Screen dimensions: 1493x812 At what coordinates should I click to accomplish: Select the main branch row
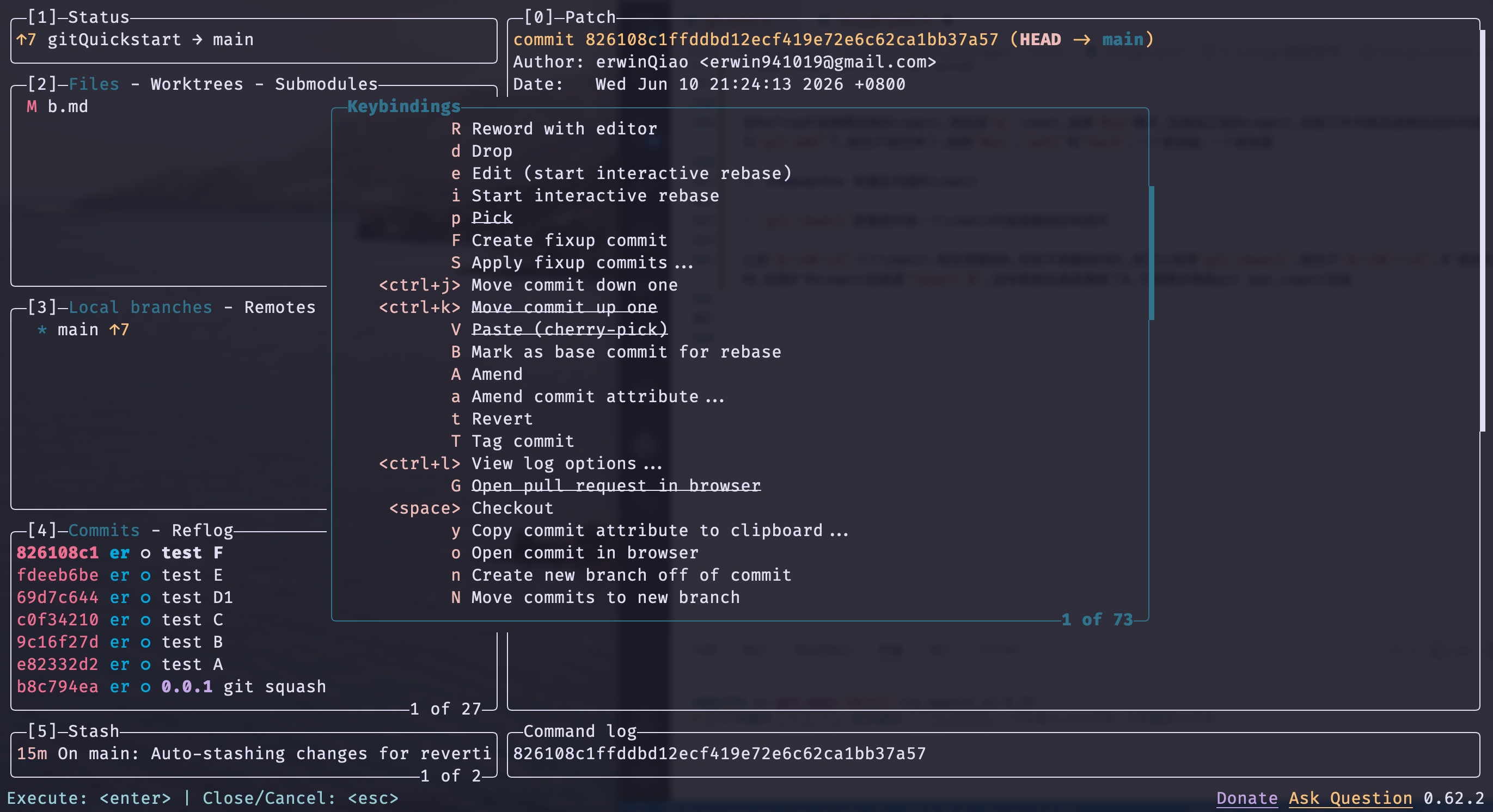pyautogui.click(x=83, y=330)
